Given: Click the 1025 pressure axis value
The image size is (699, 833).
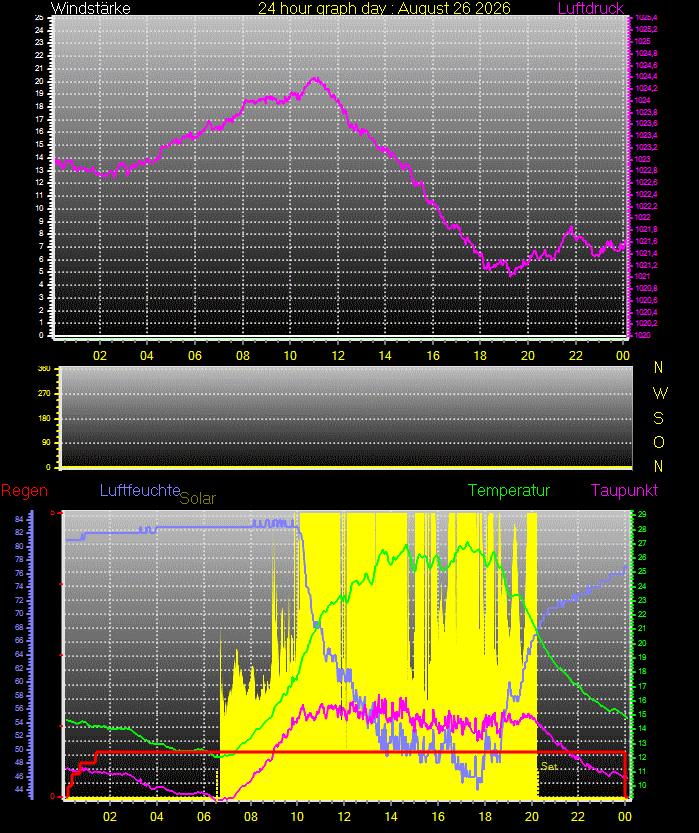Looking at the screenshot, I should pyautogui.click(x=643, y=41).
